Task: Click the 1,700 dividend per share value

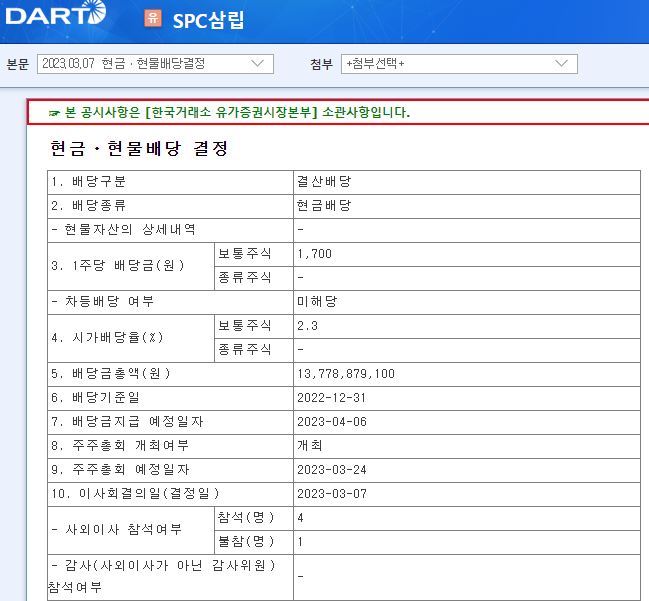Action: tap(315, 254)
